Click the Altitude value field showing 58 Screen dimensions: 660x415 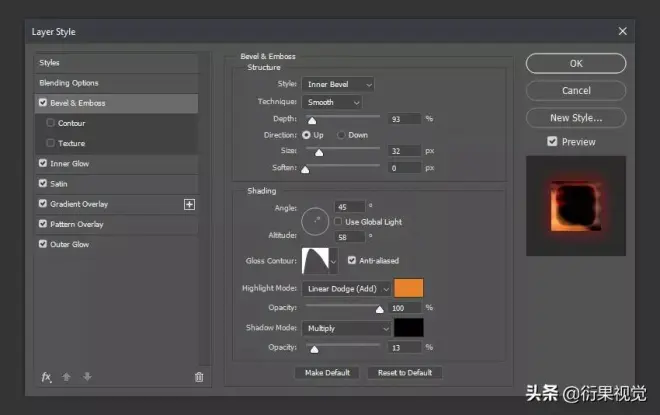(x=349, y=237)
